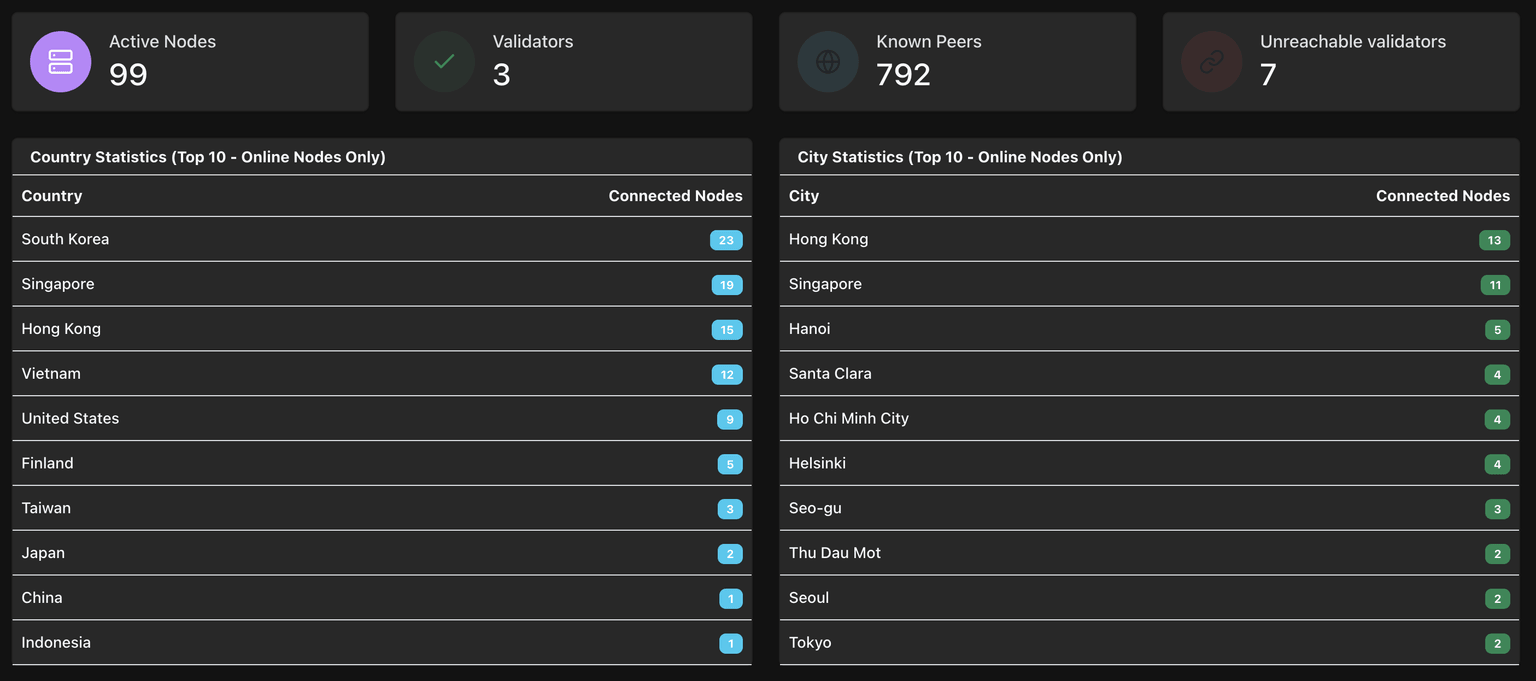Select the Santa Clara city row

pyautogui.click(x=1148, y=374)
